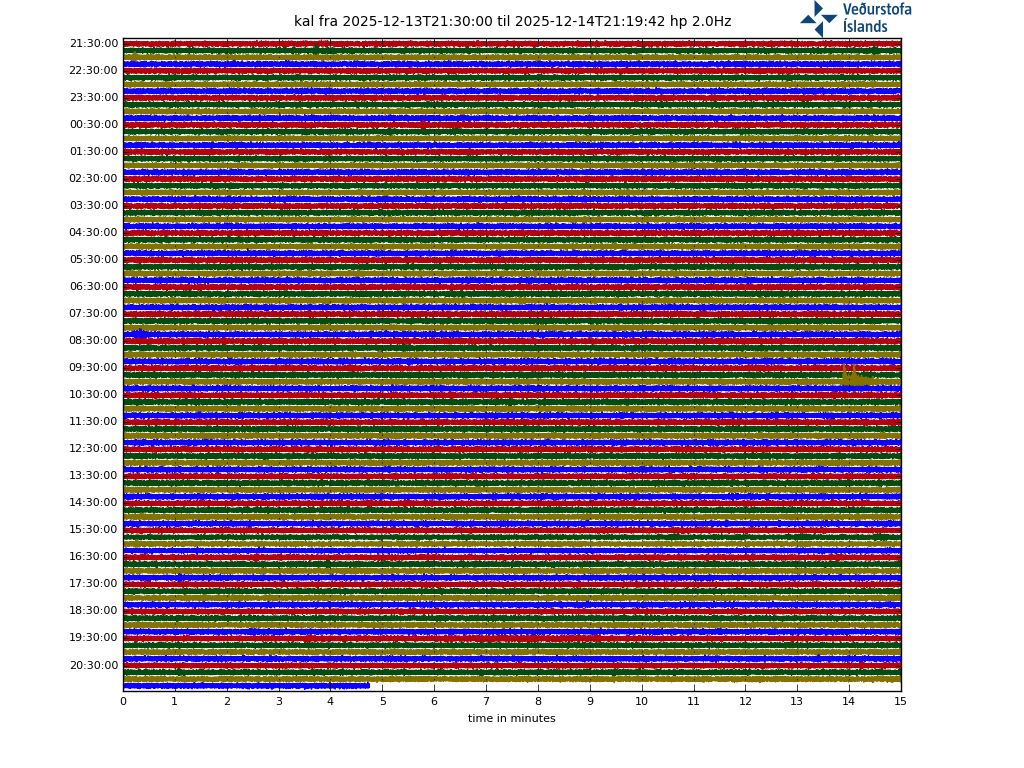The width and height of the screenshot is (1024, 768).
Task: Select the 00:30:00 row label
Action: (x=94, y=125)
